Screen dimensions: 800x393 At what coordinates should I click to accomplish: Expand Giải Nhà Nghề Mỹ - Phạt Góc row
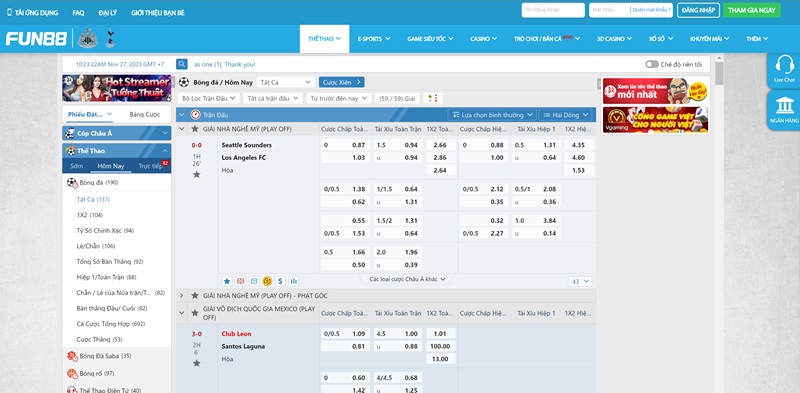coord(181,296)
